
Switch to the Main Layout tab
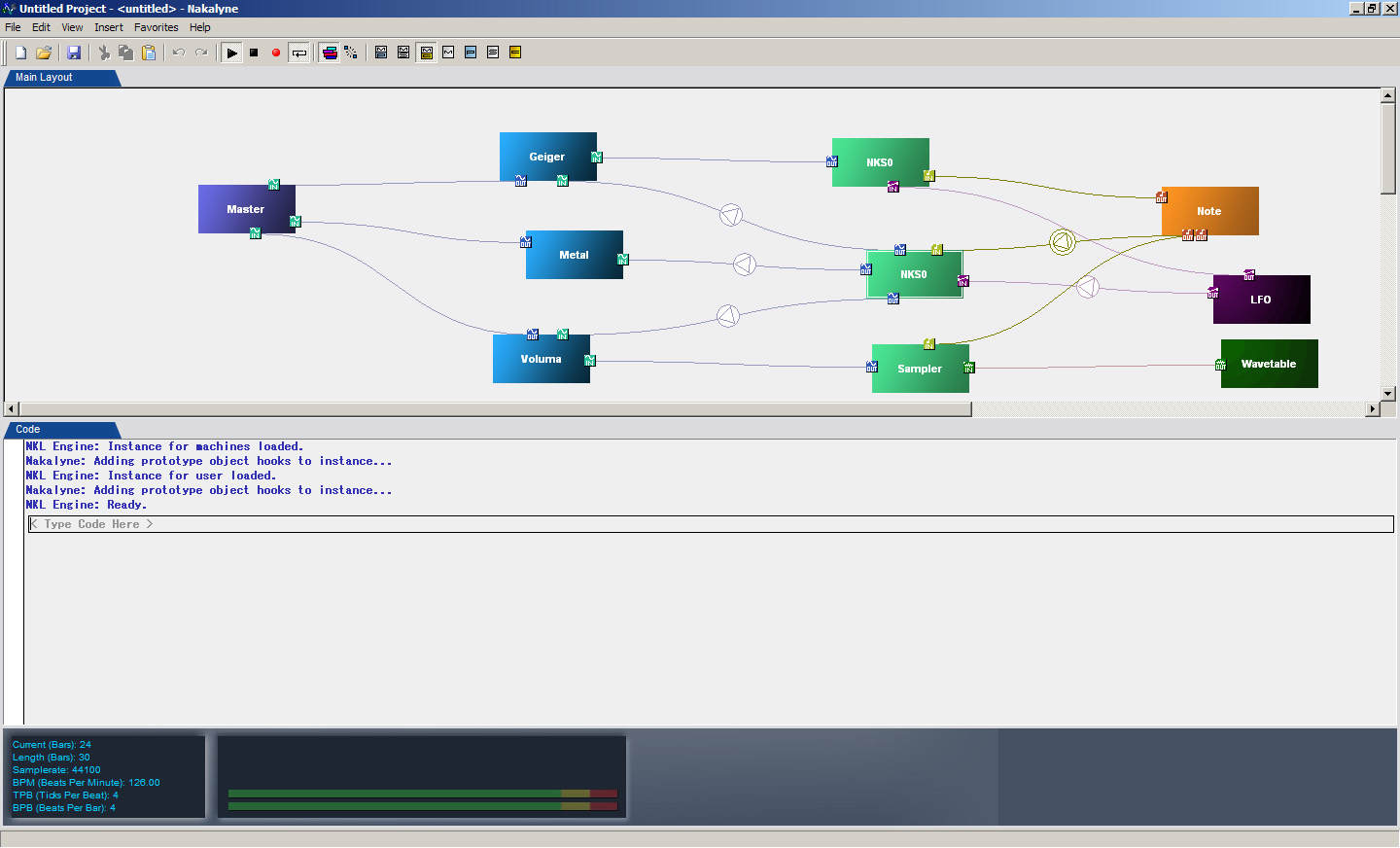61,78
